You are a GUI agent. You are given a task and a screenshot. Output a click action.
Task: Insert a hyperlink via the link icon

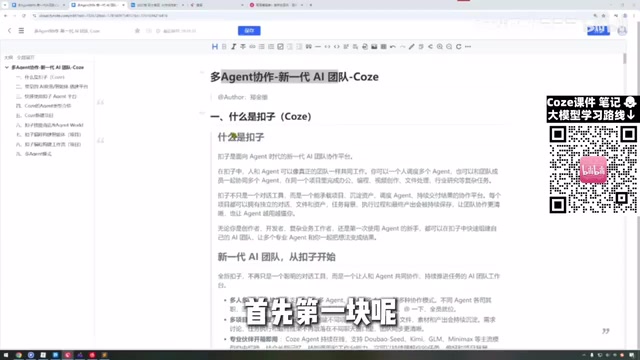pyautogui.click(x=252, y=47)
